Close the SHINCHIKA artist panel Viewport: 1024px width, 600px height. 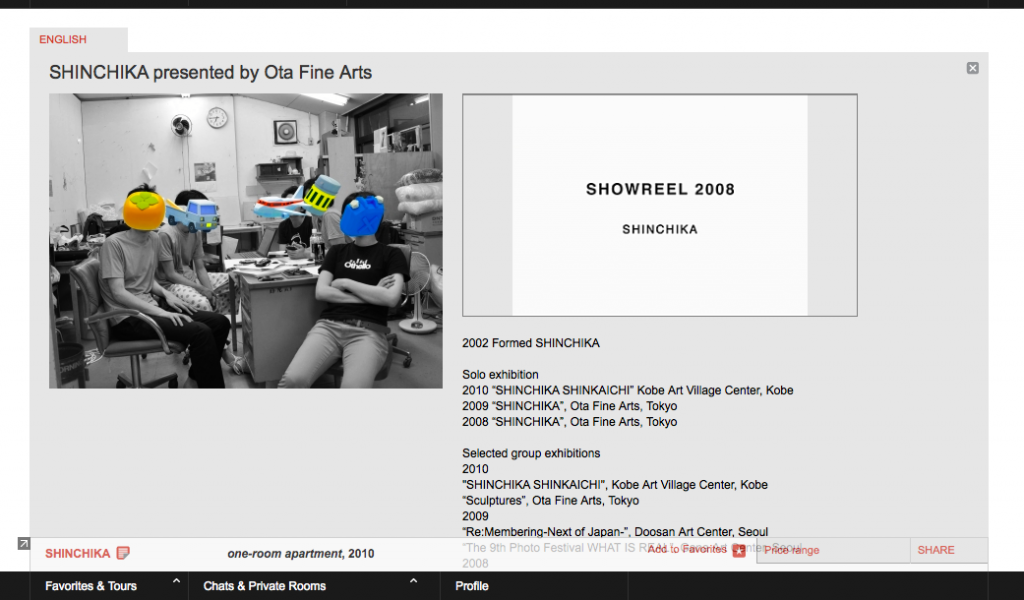[972, 68]
